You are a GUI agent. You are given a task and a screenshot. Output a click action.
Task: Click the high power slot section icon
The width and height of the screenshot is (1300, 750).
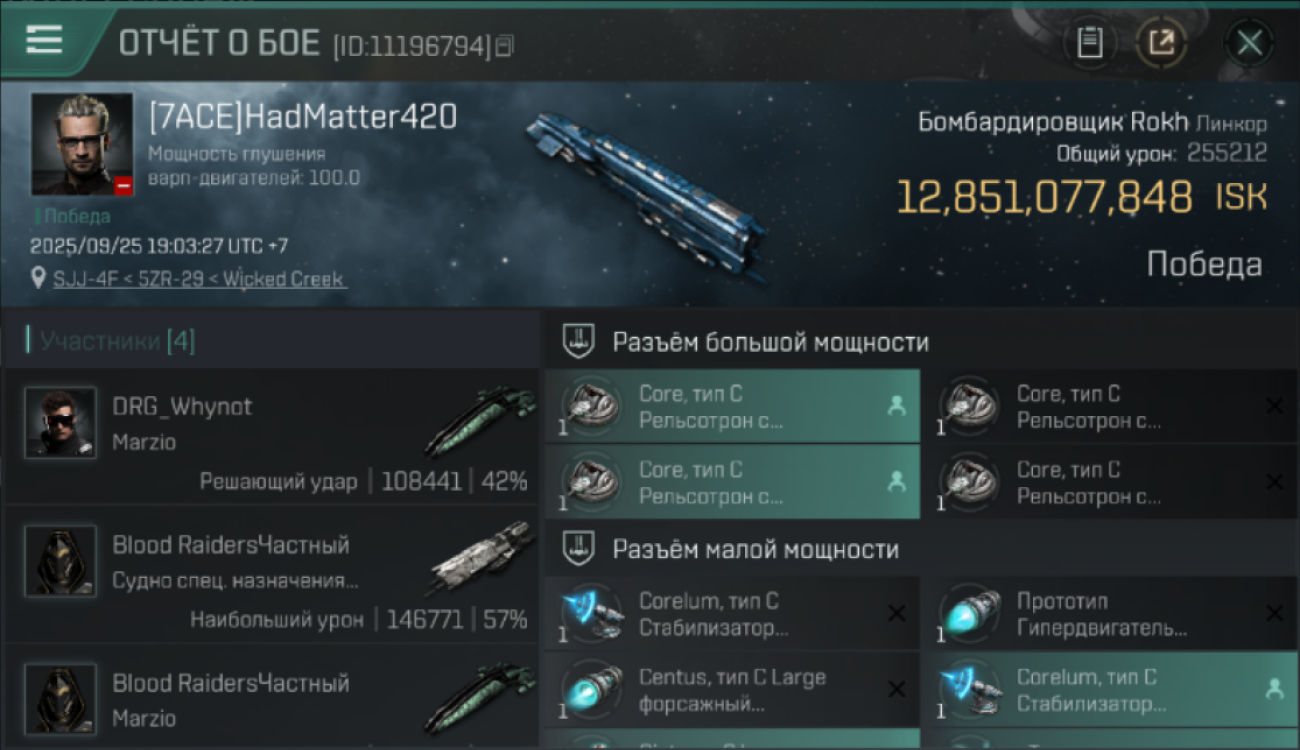[x=579, y=343]
